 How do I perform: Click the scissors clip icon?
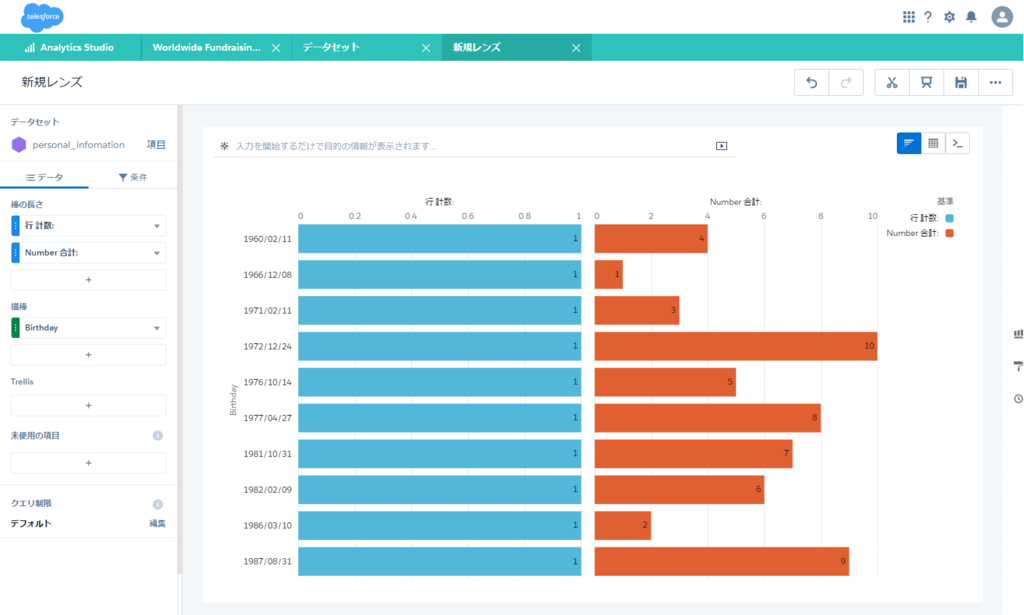coord(891,82)
